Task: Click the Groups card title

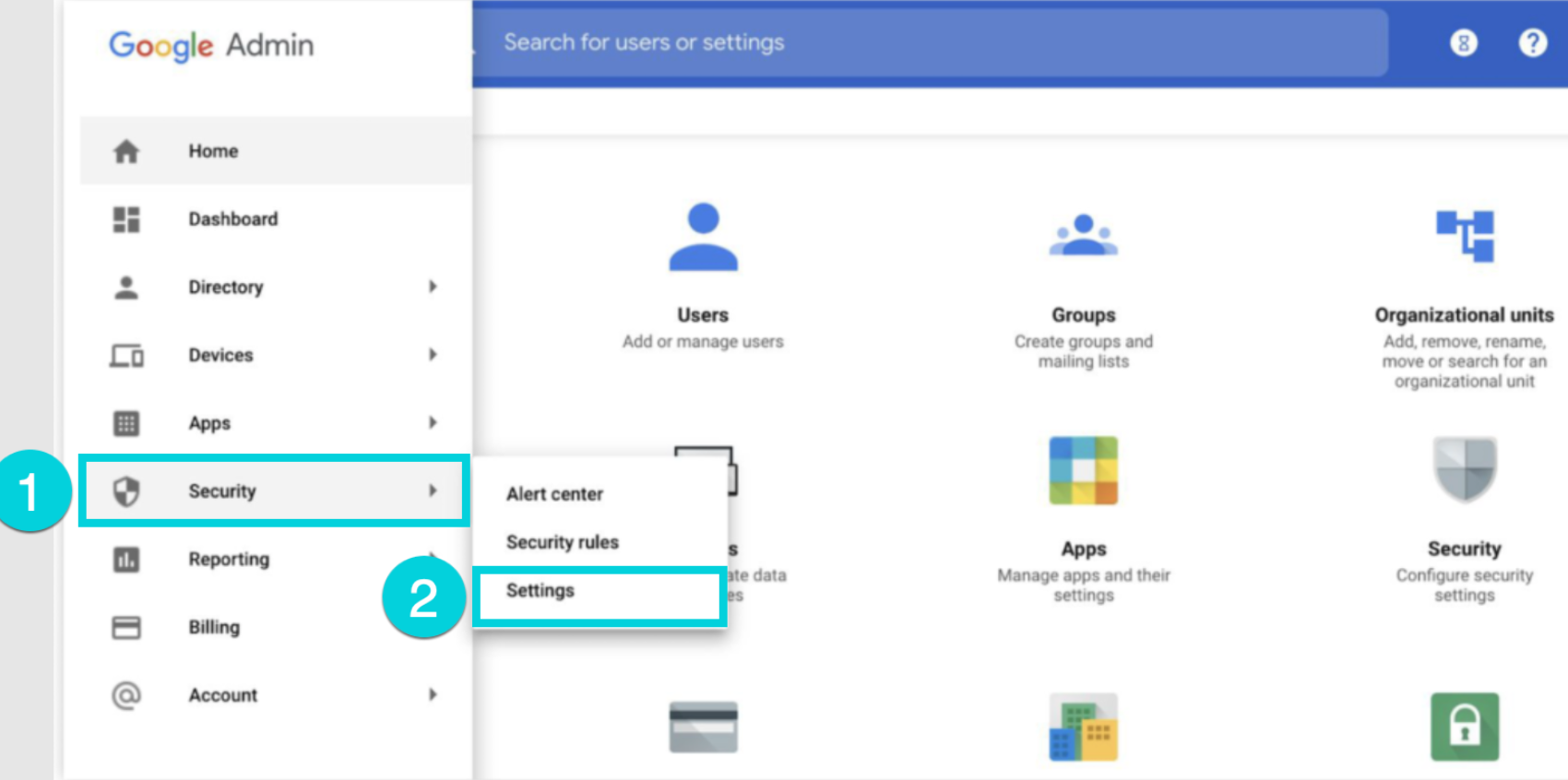Action: (x=1084, y=315)
